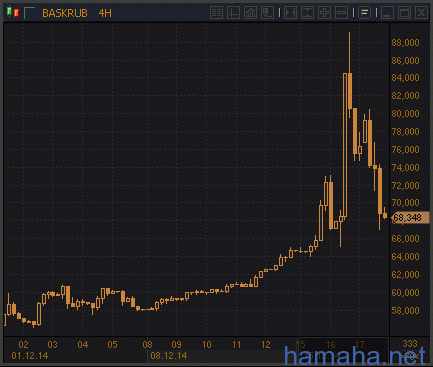Screen dimensions: 433x367
Task: Change the BASKRUB symbol name
Action: click(65, 13)
